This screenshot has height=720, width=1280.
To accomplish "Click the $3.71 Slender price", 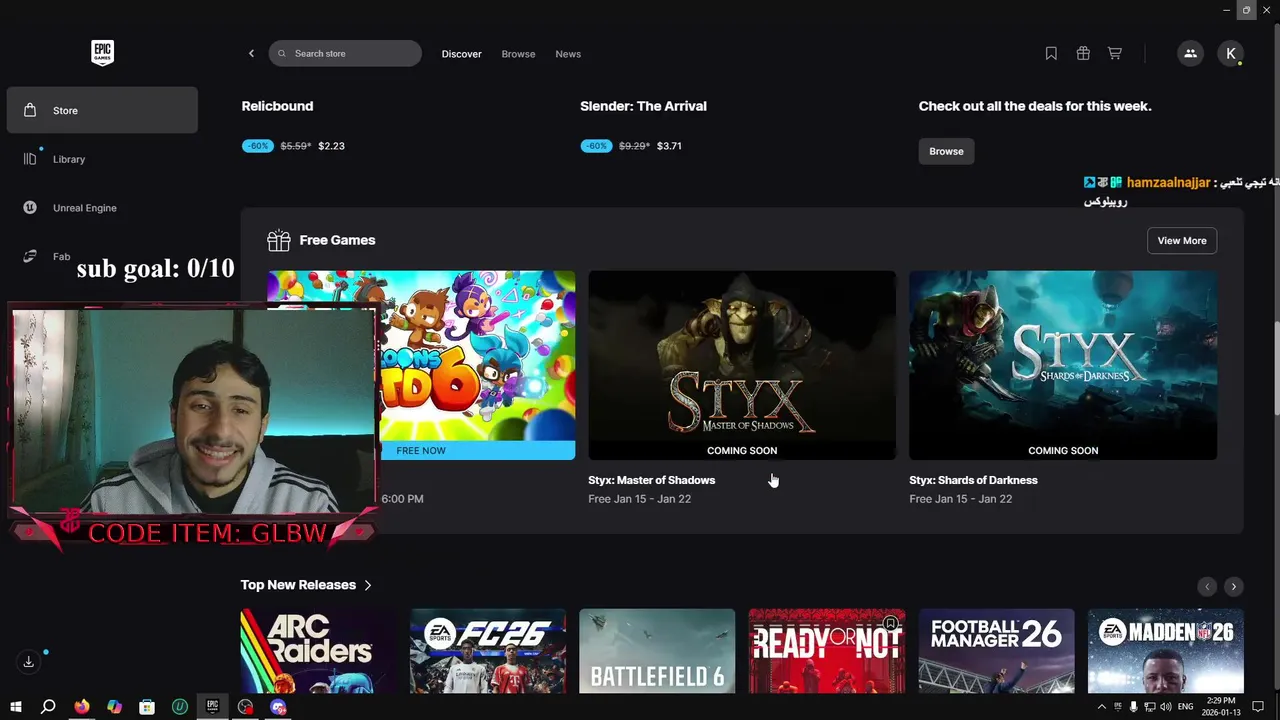I will pos(669,146).
